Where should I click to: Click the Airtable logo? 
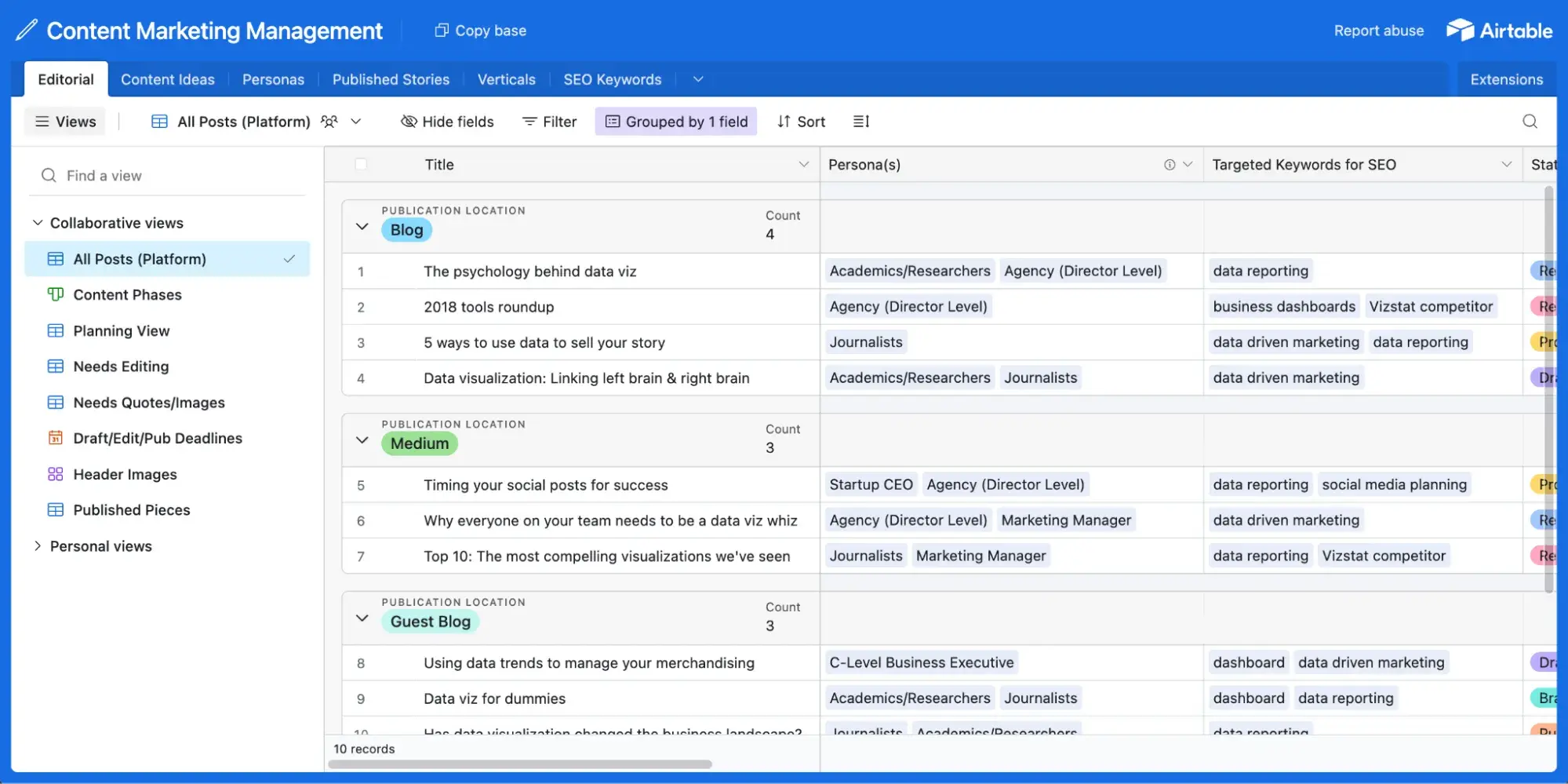1499,30
